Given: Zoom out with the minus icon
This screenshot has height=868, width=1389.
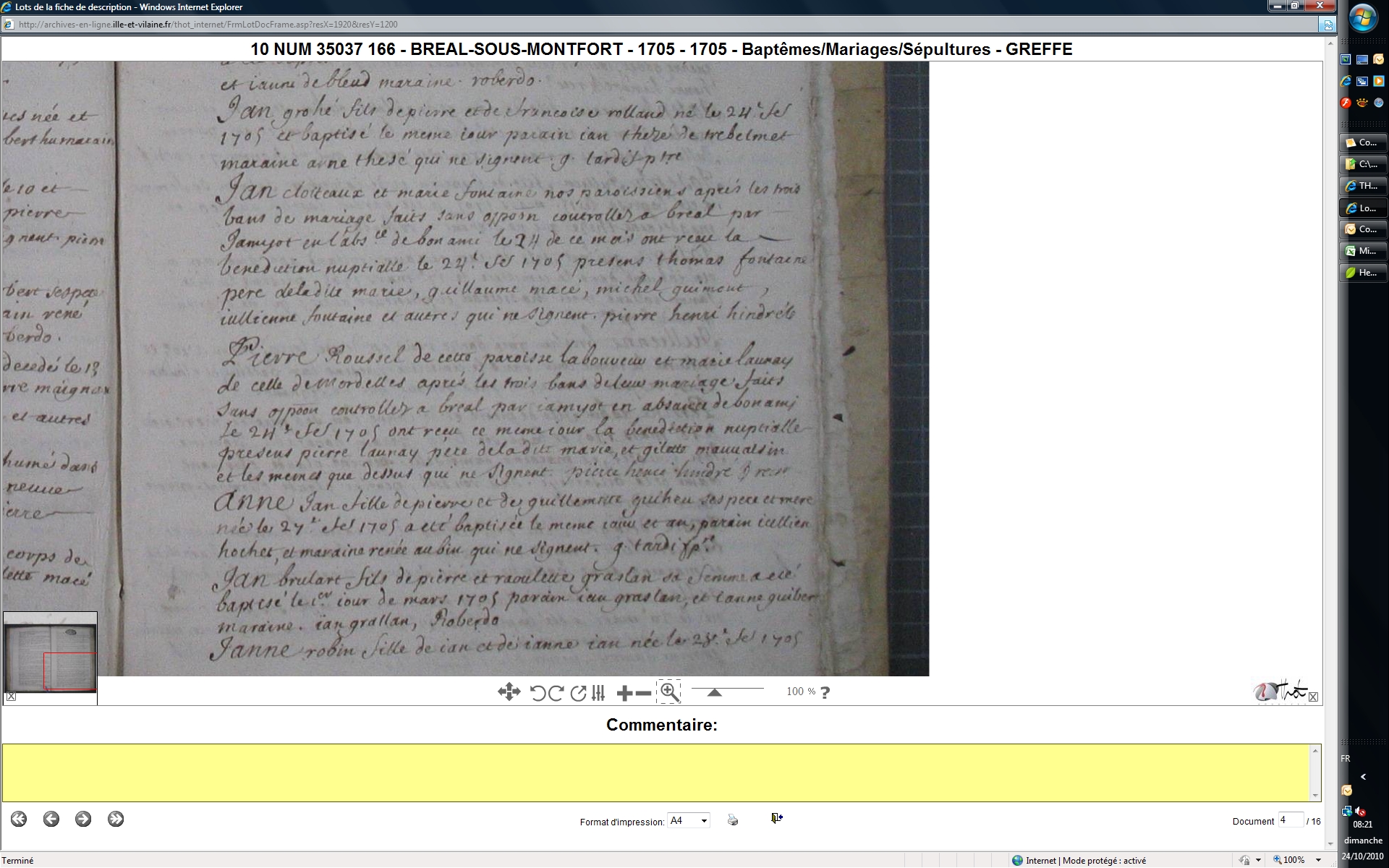Looking at the screenshot, I should tap(643, 693).
